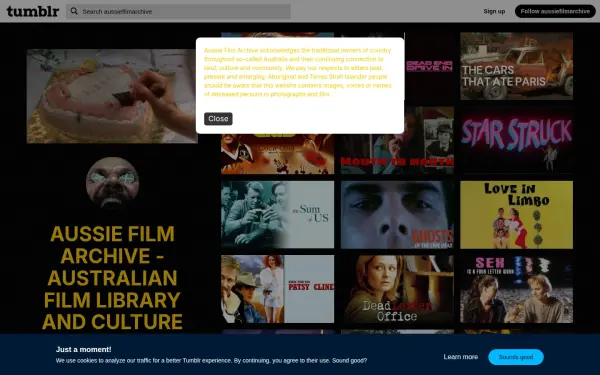Image resolution: width=600 pixels, height=375 pixels.
Task: Open the Coca-Cola Kid thumbnail partially behind dialog
Action: point(277,154)
